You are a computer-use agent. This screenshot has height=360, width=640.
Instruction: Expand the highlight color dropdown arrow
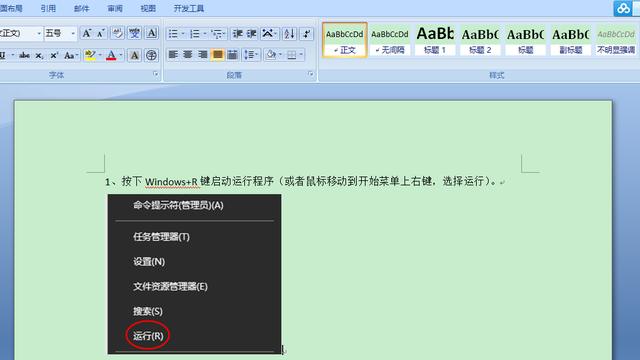click(100, 55)
